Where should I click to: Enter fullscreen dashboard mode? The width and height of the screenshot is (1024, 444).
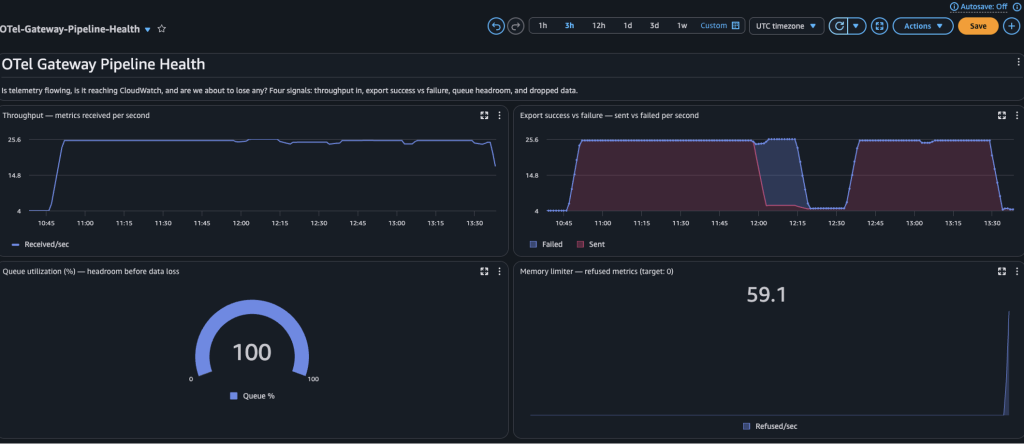pos(879,26)
